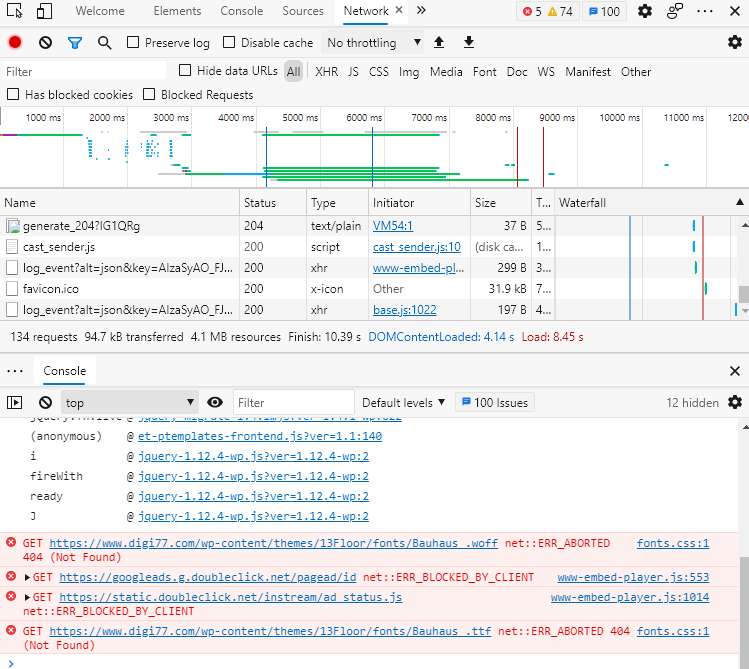Image resolution: width=749 pixels, height=669 pixels.
Task: Check the Disable cache option
Action: pyautogui.click(x=229, y=43)
